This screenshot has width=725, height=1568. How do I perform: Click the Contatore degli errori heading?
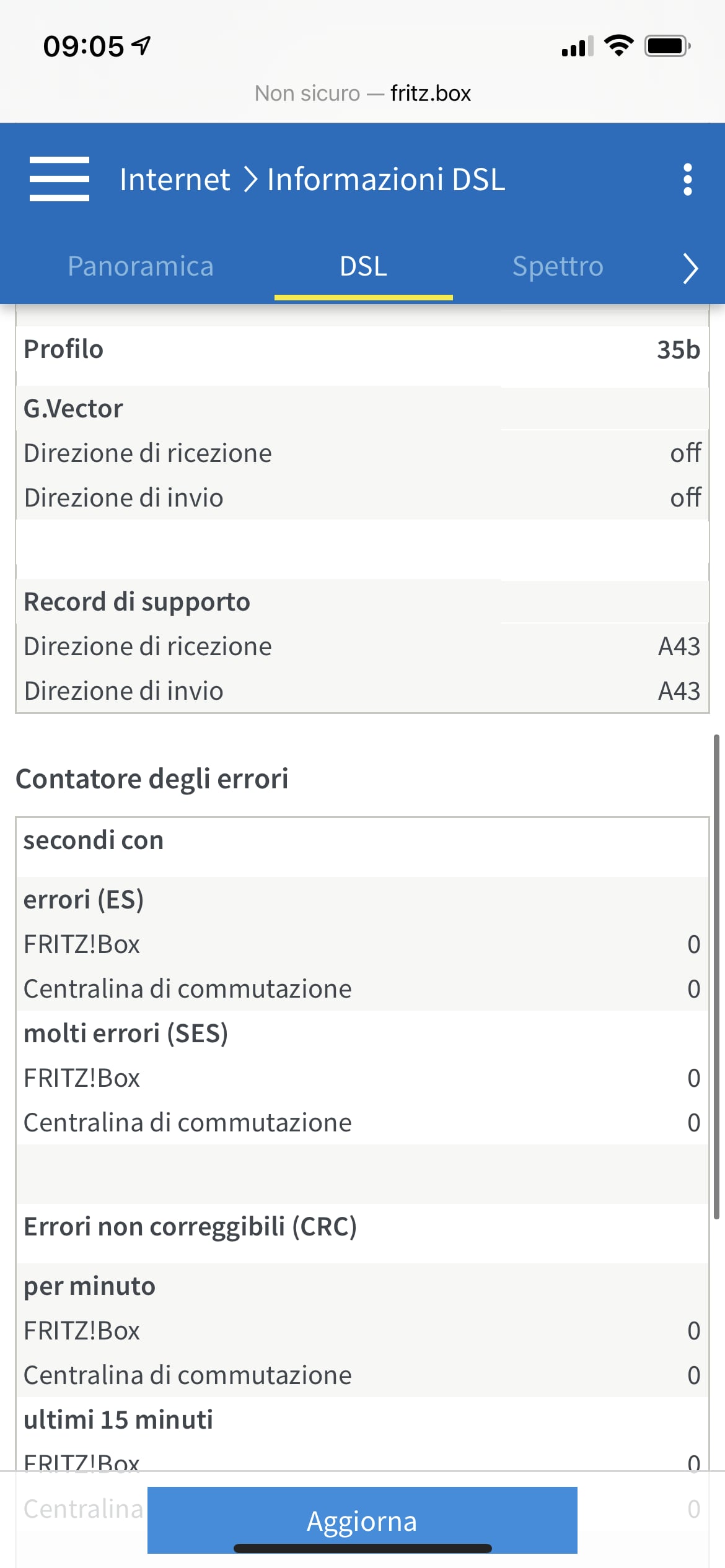point(152,779)
